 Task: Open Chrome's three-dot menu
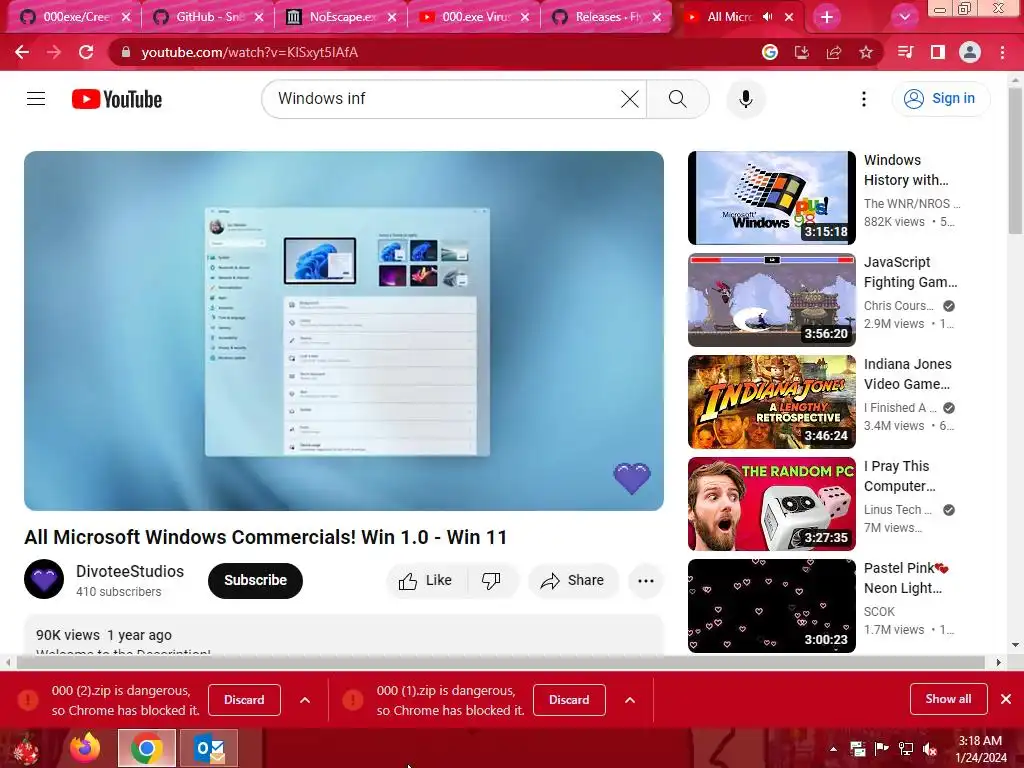click(1002, 52)
